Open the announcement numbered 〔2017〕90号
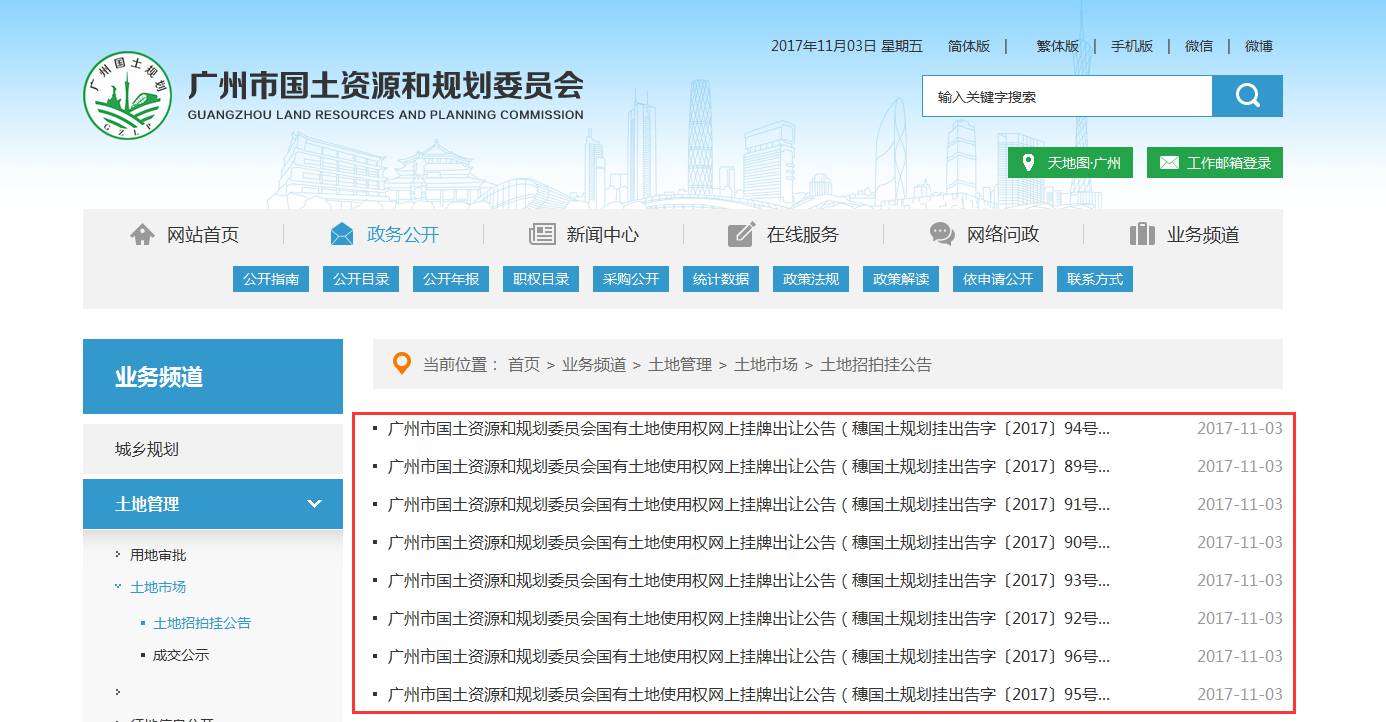This screenshot has width=1386, height=722. 749,542
